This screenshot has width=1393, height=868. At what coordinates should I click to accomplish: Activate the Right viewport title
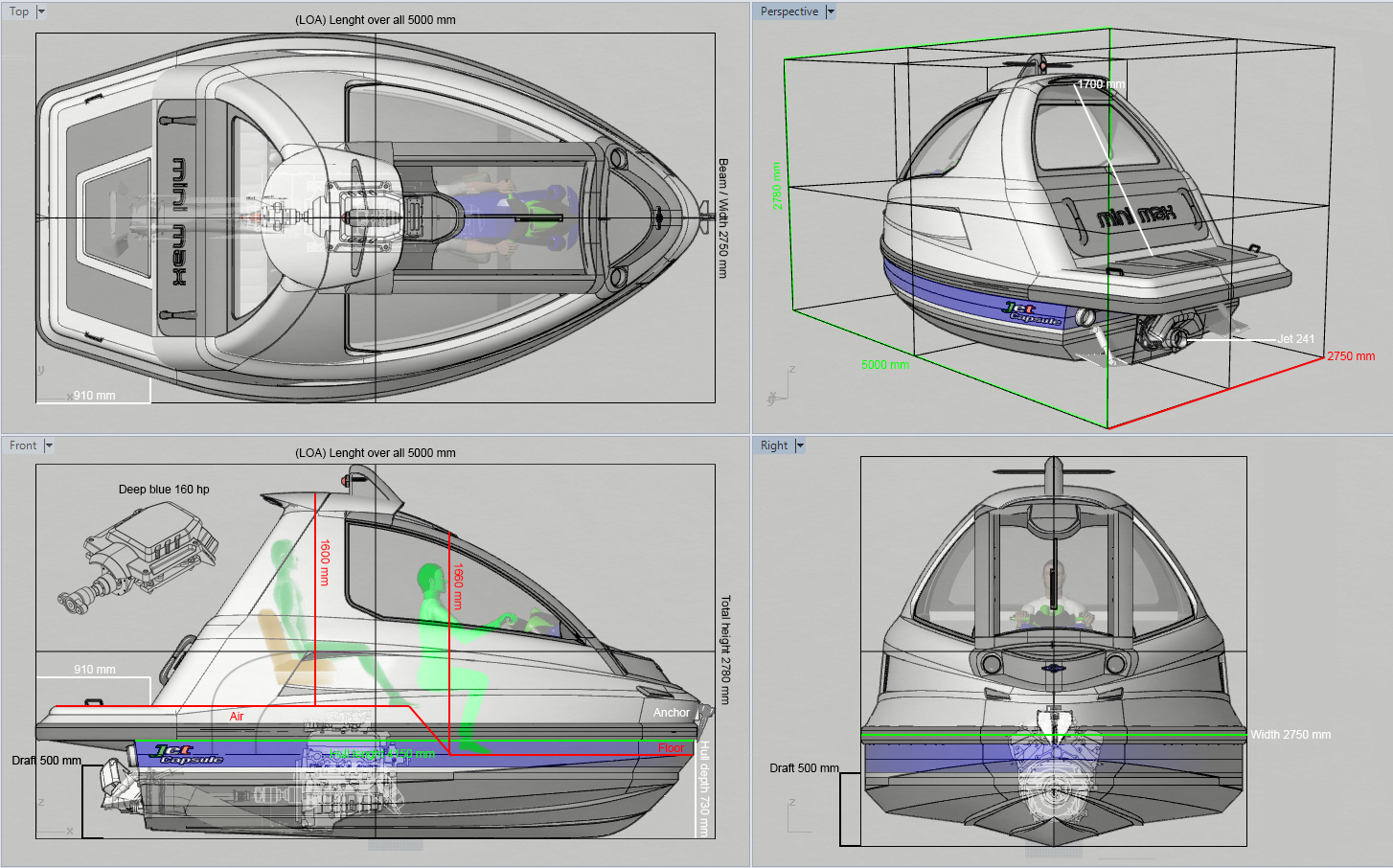tap(774, 445)
